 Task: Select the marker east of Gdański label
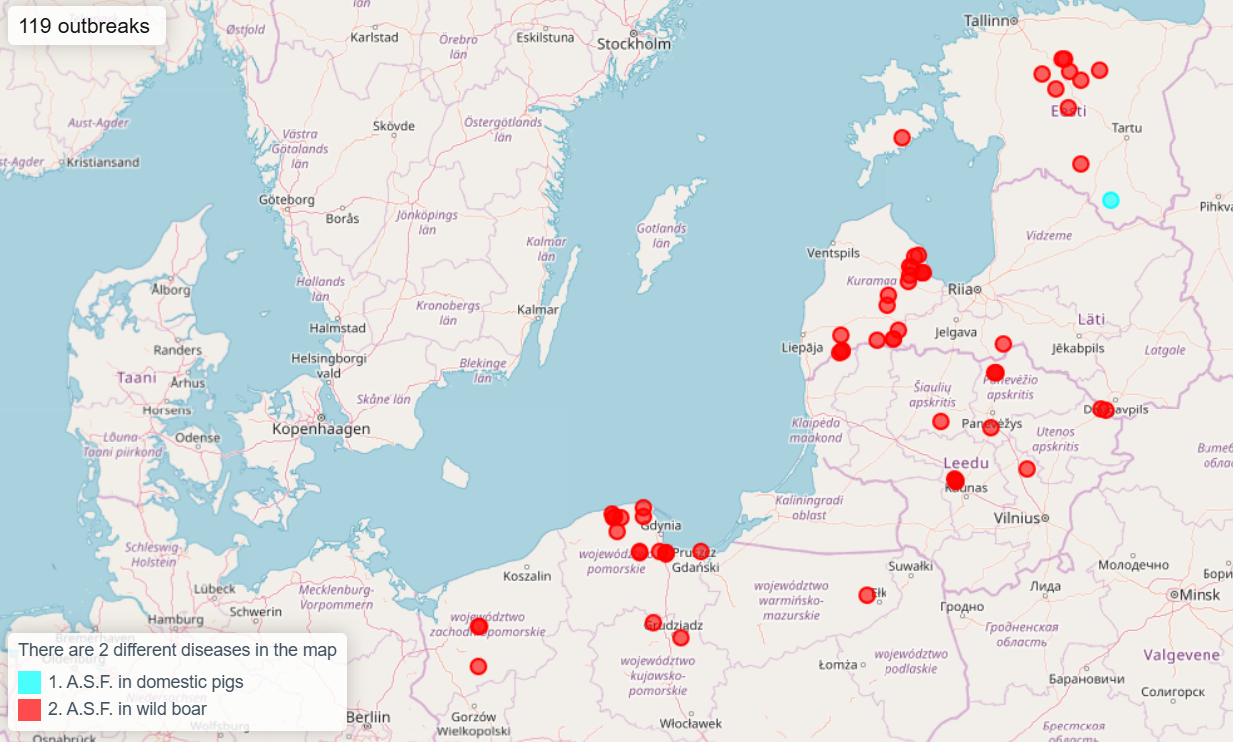click(700, 551)
